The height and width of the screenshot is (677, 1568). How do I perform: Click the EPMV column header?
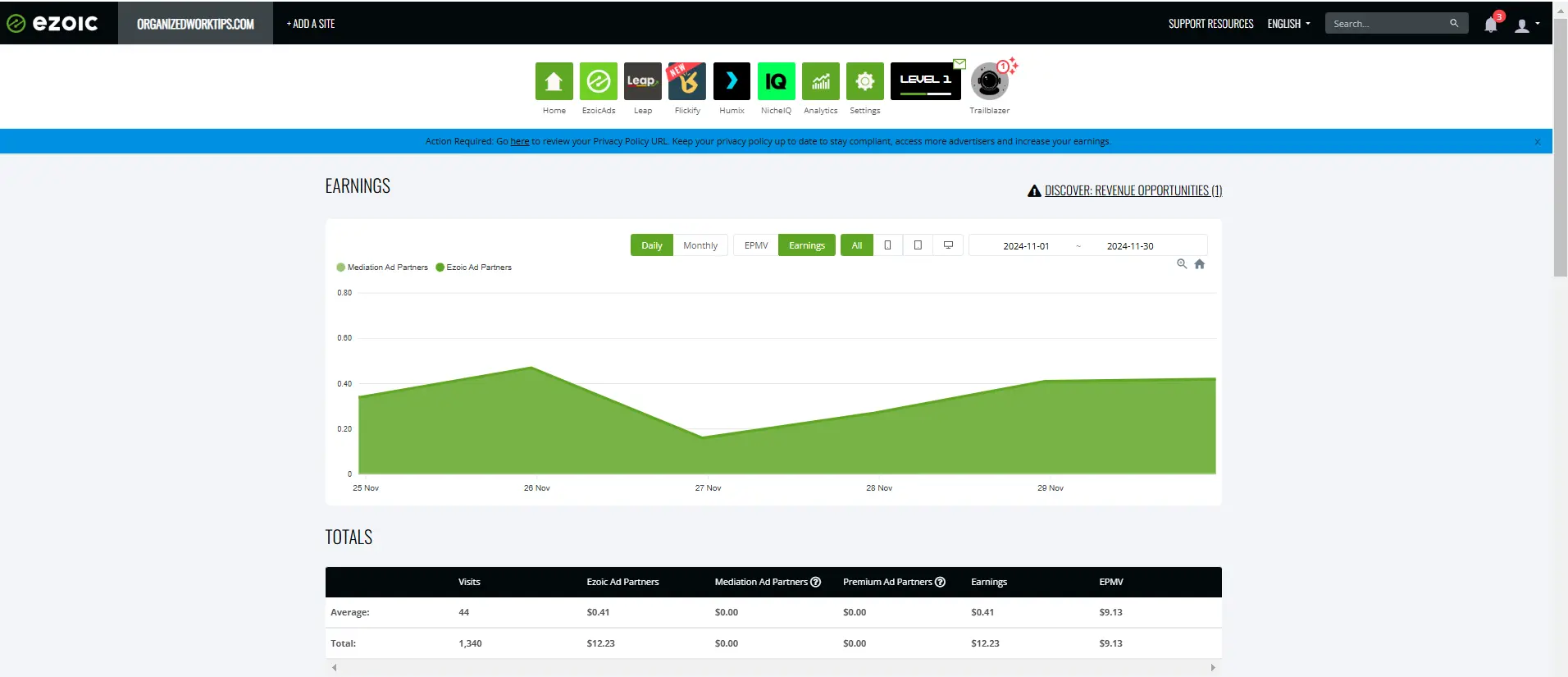coord(1111,582)
